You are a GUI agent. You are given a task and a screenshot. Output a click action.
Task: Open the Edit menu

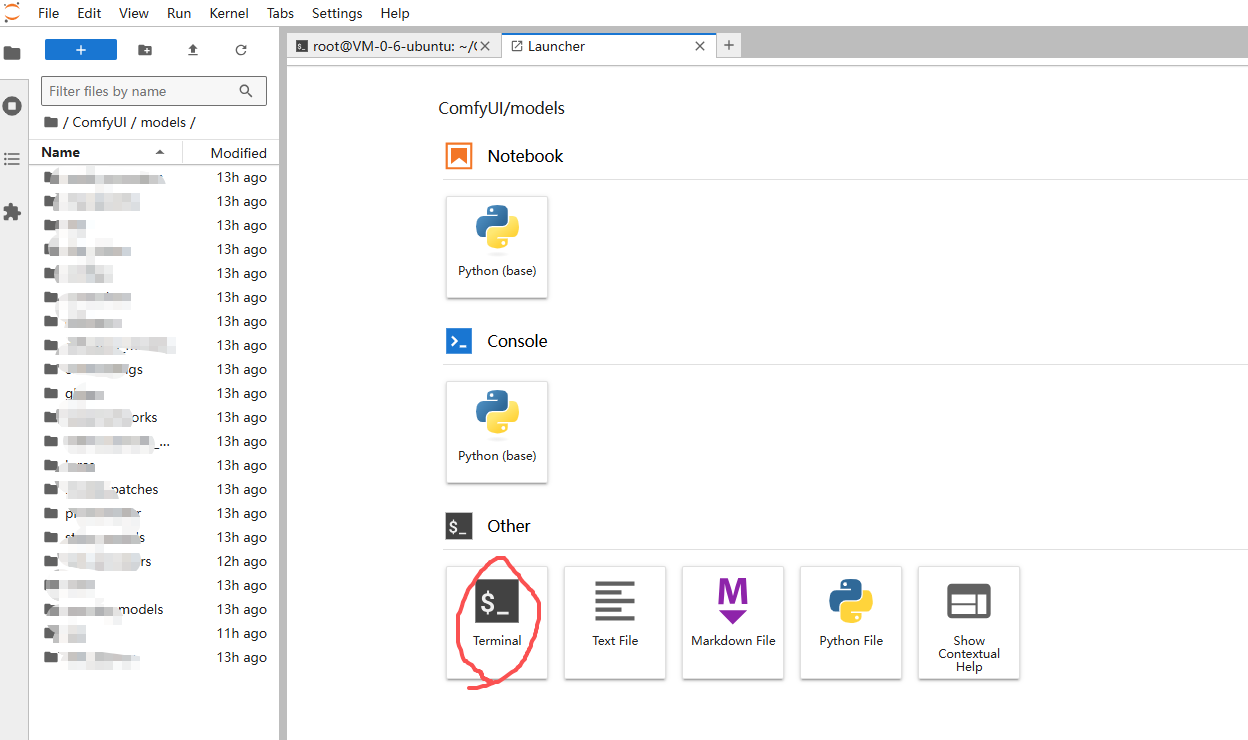point(89,13)
